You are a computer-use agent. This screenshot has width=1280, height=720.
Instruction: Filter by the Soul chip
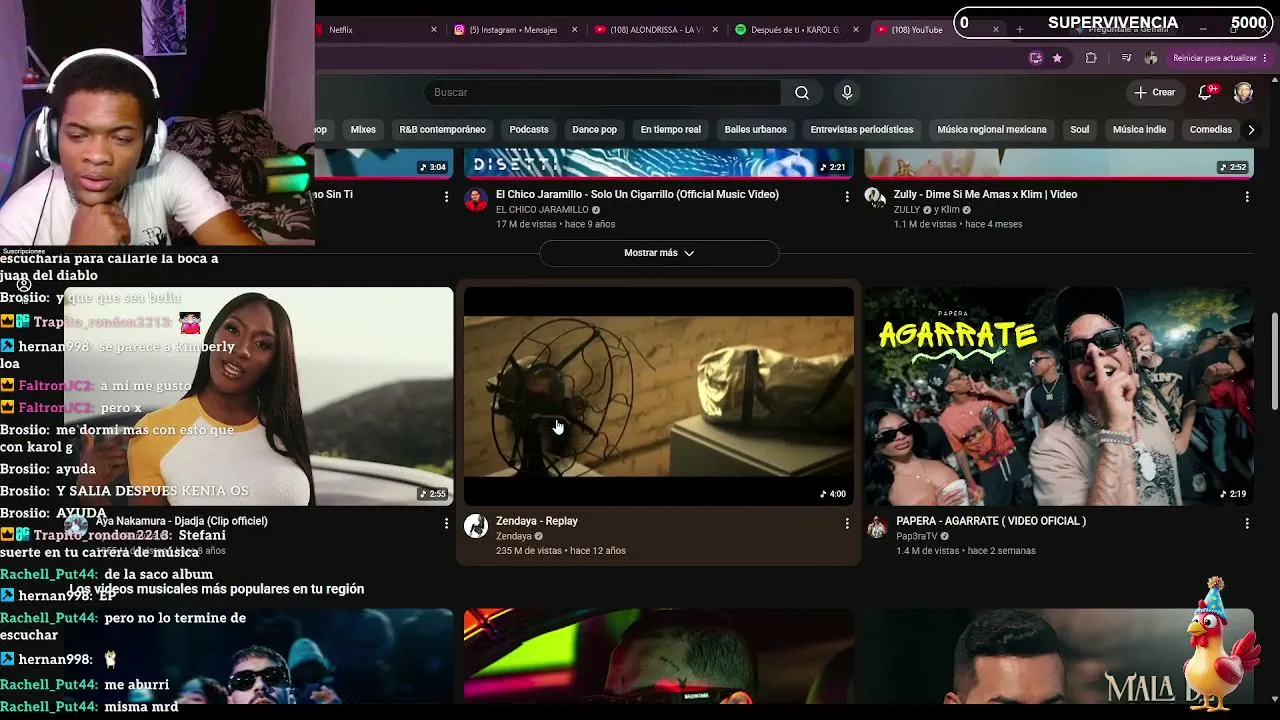coord(1080,130)
